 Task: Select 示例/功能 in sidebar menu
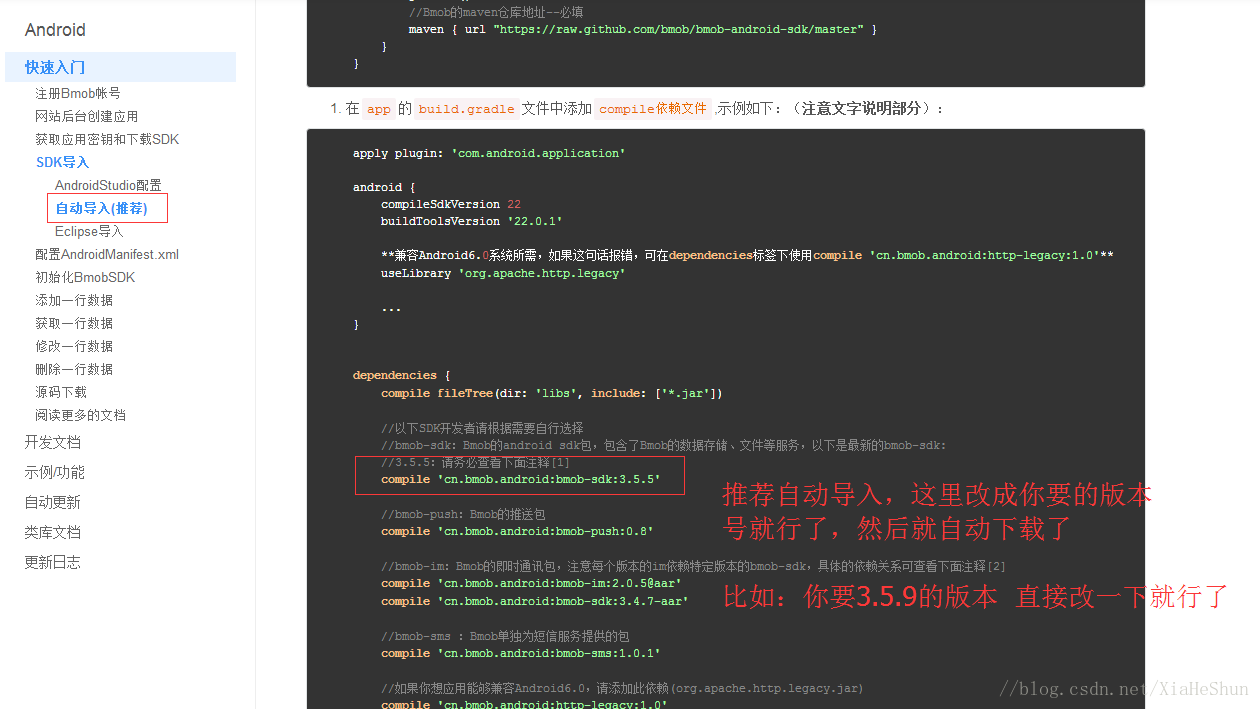click(55, 472)
